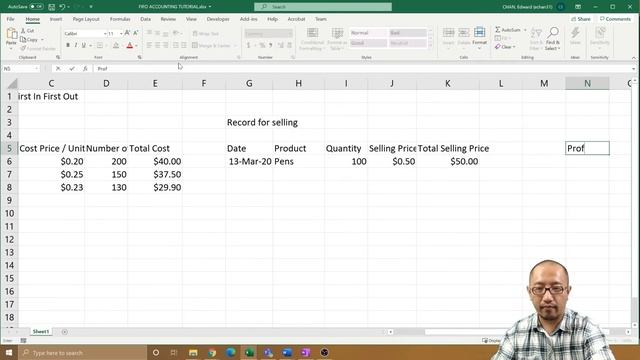This screenshot has width=640, height=360.
Task: Click the Name Box showing N5
Action: [x=20, y=69]
